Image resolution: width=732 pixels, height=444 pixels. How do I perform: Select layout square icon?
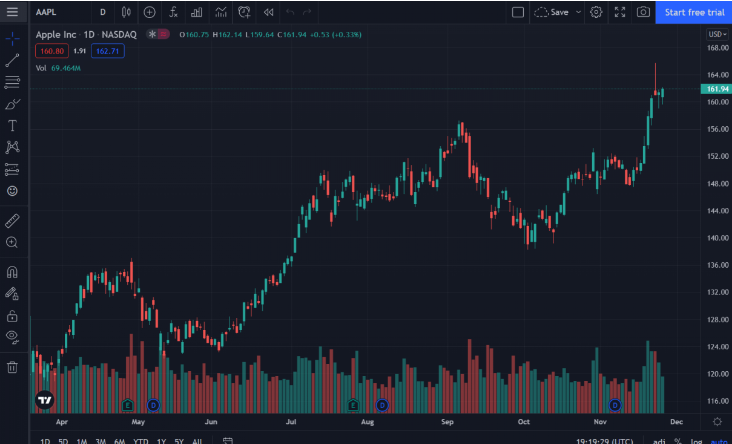(x=518, y=12)
